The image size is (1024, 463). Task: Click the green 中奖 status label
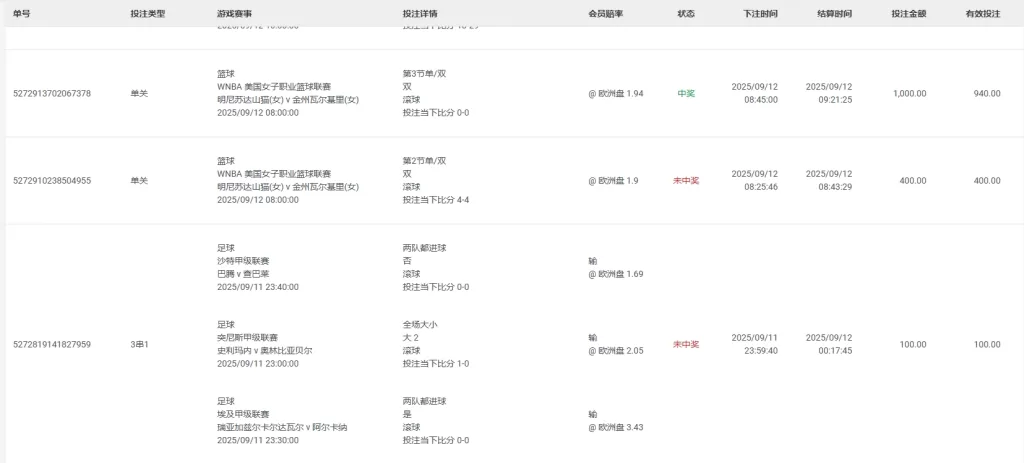(x=686, y=94)
